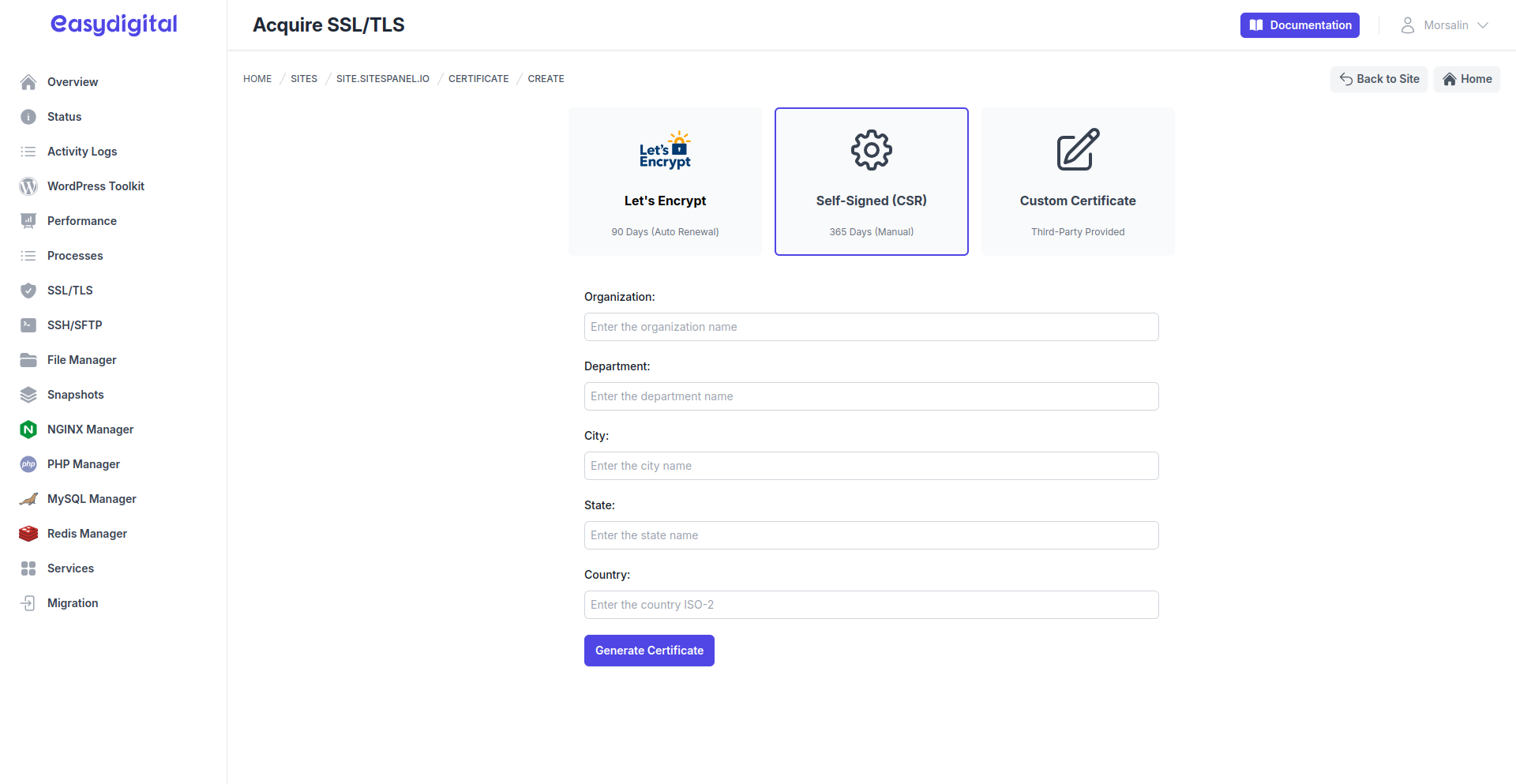Click the Redis Manager icon
Image resolution: width=1516 pixels, height=784 pixels.
coord(28,533)
